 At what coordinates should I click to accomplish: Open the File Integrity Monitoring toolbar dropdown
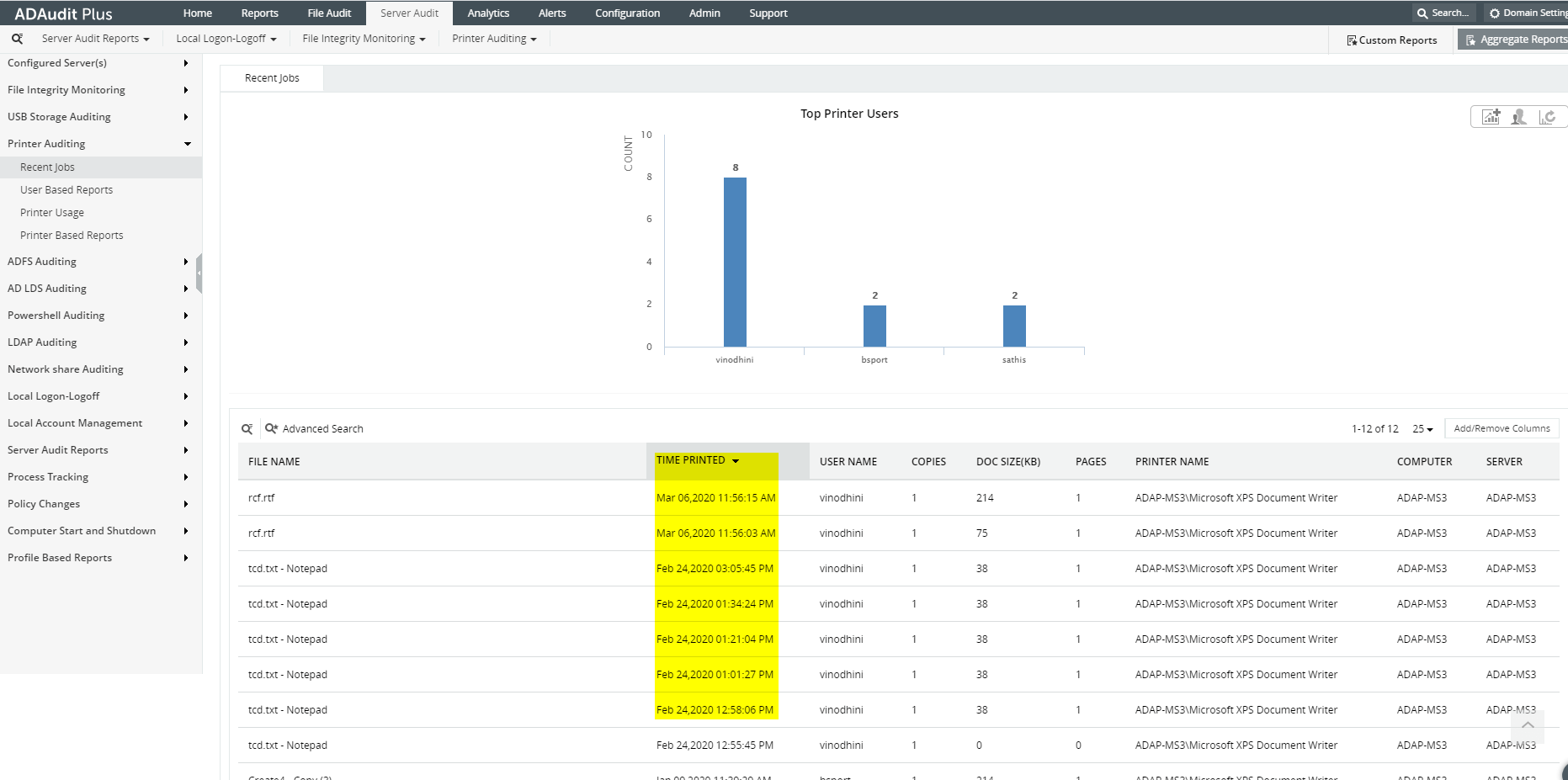[364, 39]
